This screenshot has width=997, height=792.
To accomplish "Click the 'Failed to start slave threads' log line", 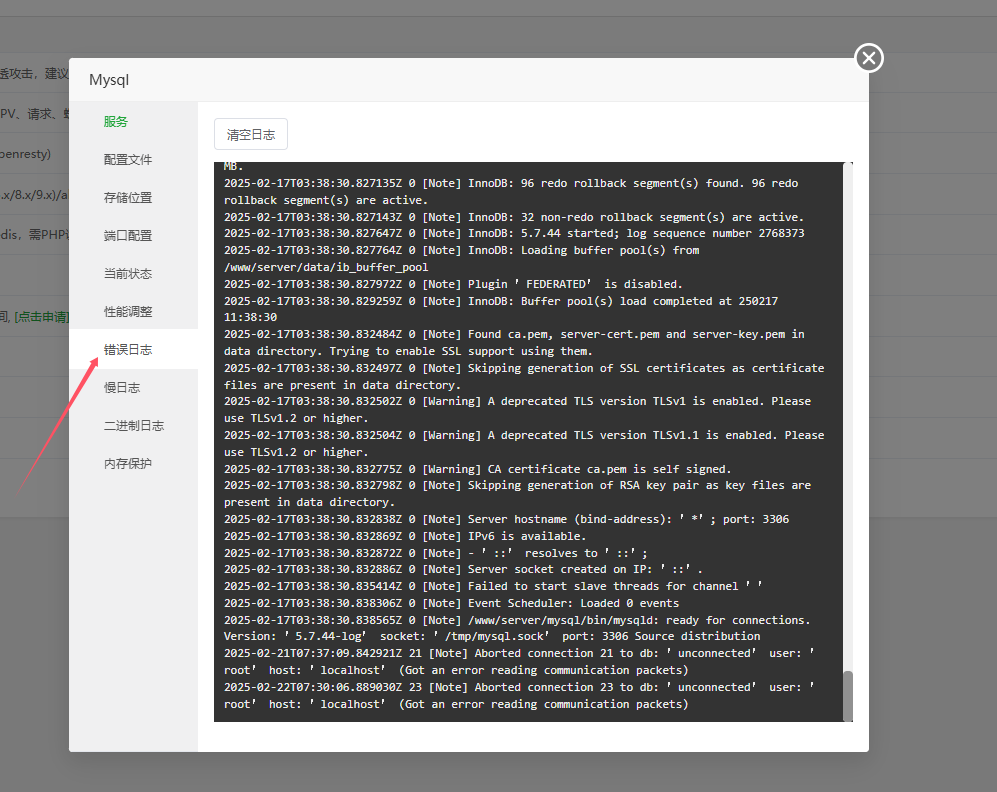I will click(x=493, y=586).
